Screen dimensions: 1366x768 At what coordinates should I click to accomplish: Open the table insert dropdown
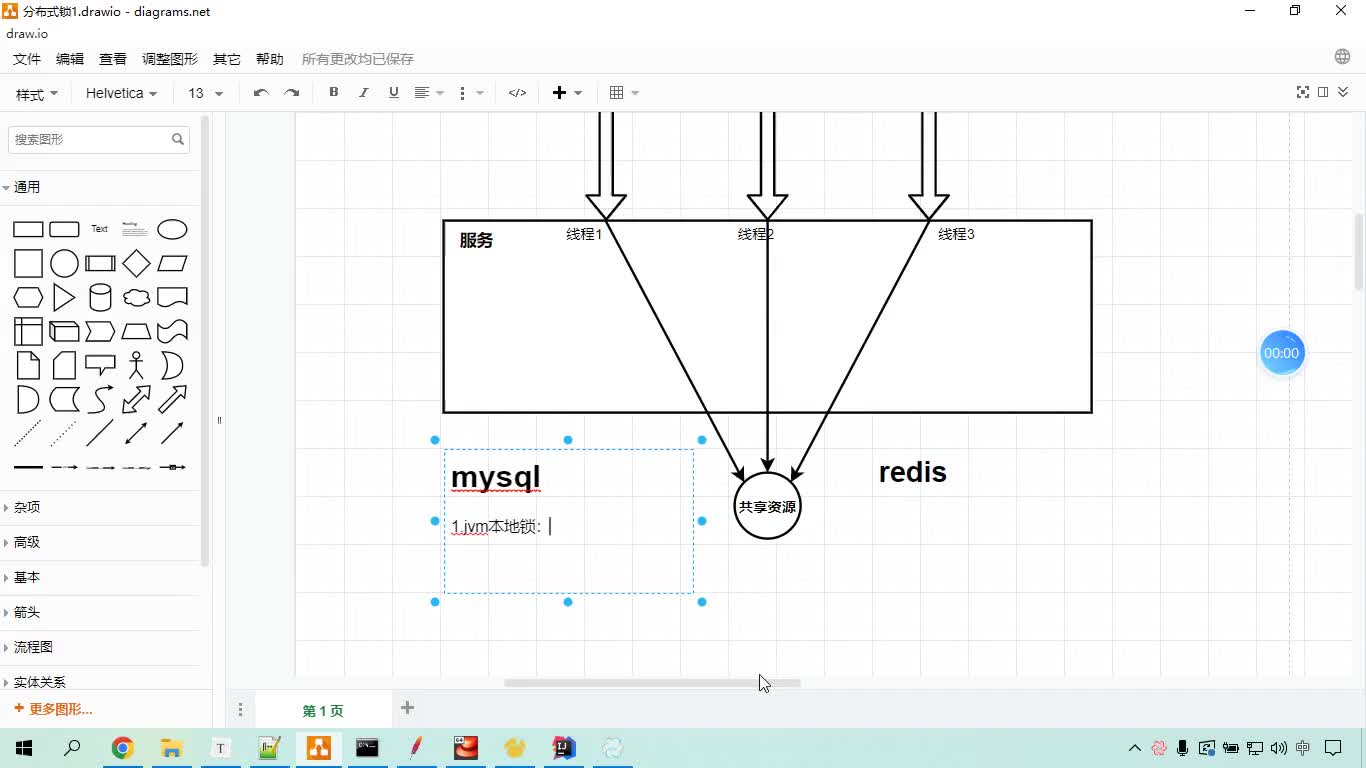[x=624, y=92]
